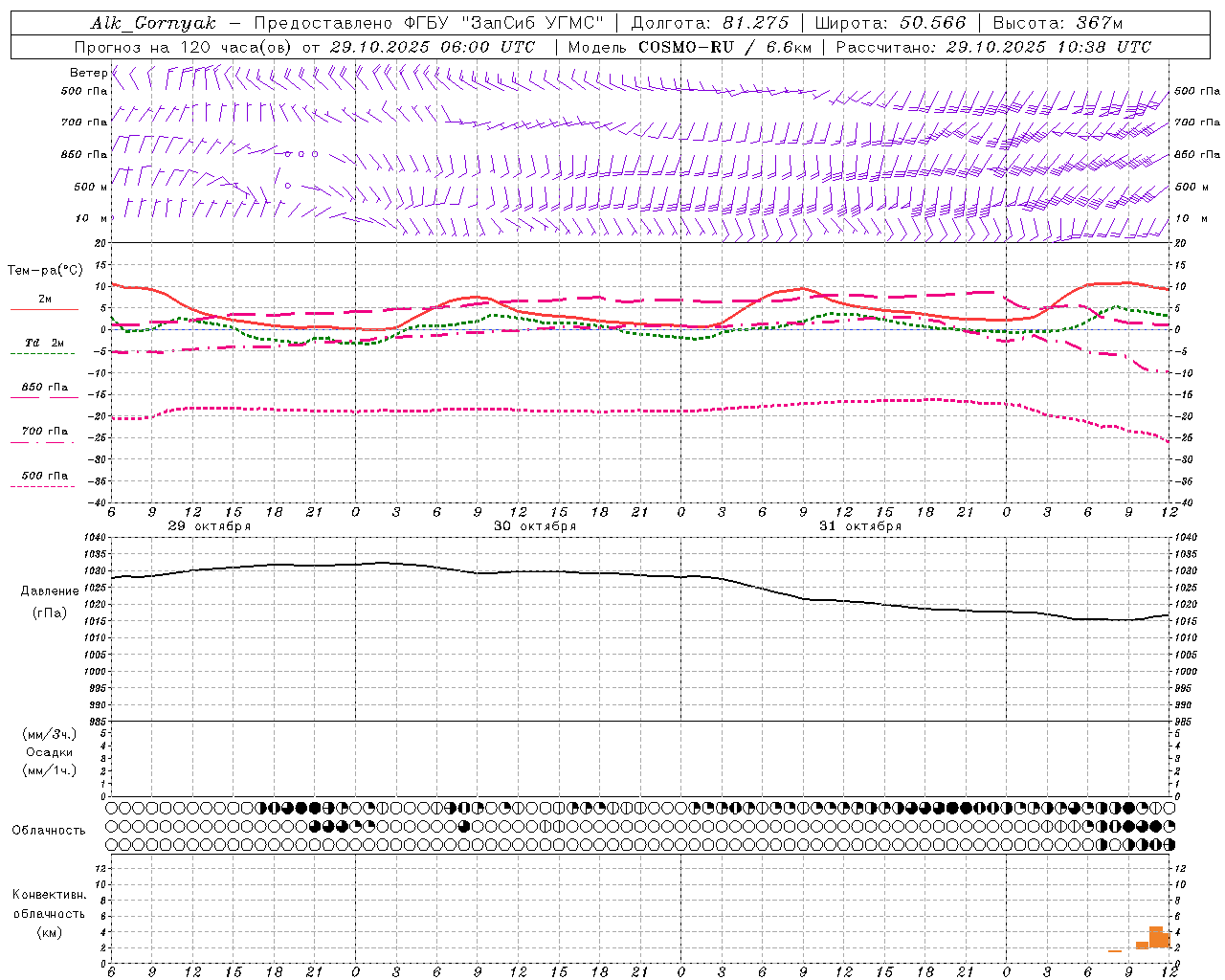This screenshot has width=1225, height=980.
Task: Select the "ЗапСиб УГМС" provider text
Action: (x=532, y=23)
